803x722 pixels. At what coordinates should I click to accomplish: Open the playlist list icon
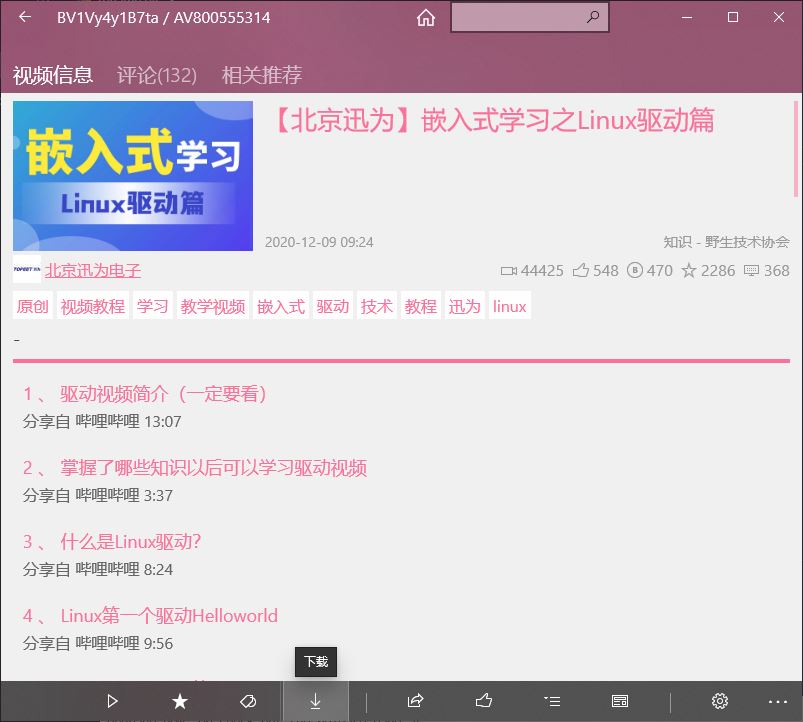tap(552, 701)
